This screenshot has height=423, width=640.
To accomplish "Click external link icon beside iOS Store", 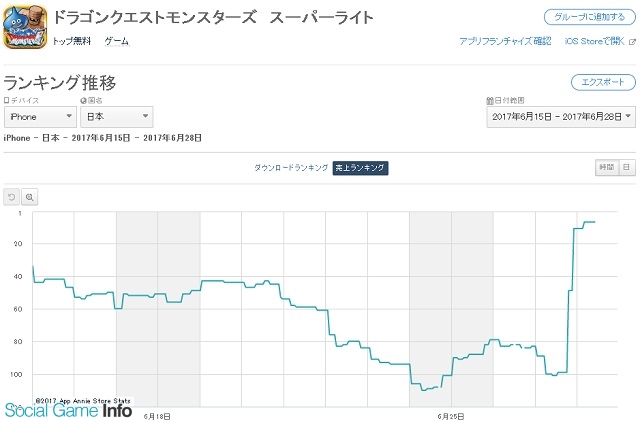I will [x=632, y=42].
